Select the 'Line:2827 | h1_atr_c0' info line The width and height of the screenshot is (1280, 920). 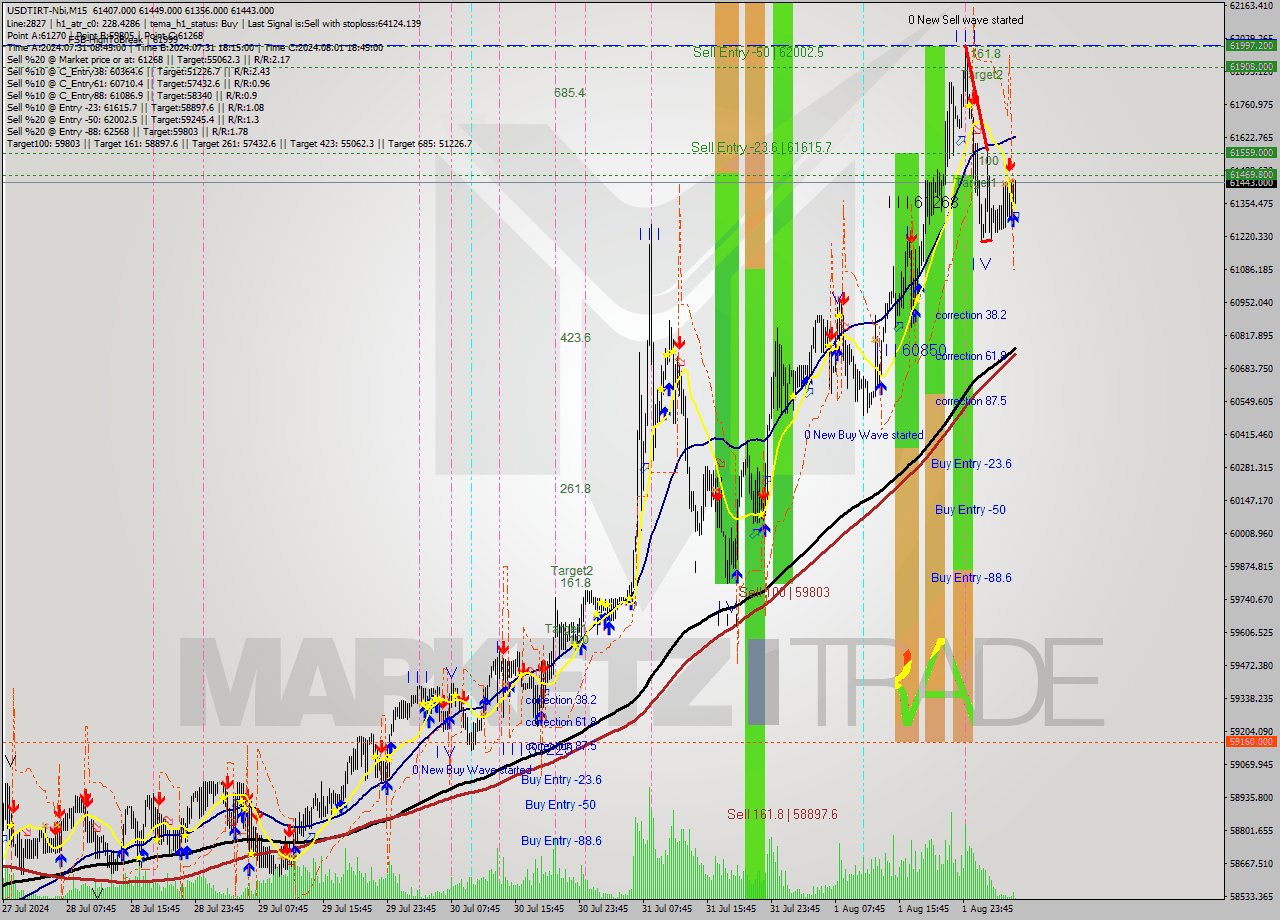[214, 23]
